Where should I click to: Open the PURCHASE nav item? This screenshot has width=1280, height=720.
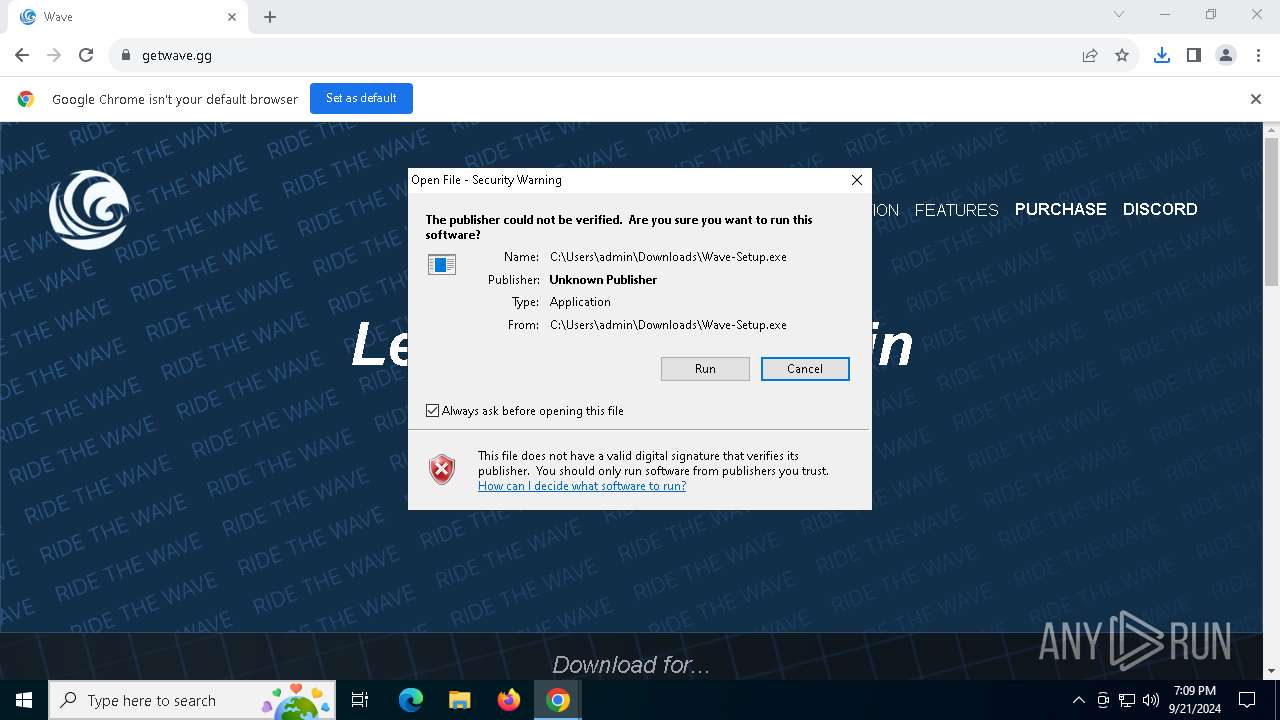pos(1060,209)
